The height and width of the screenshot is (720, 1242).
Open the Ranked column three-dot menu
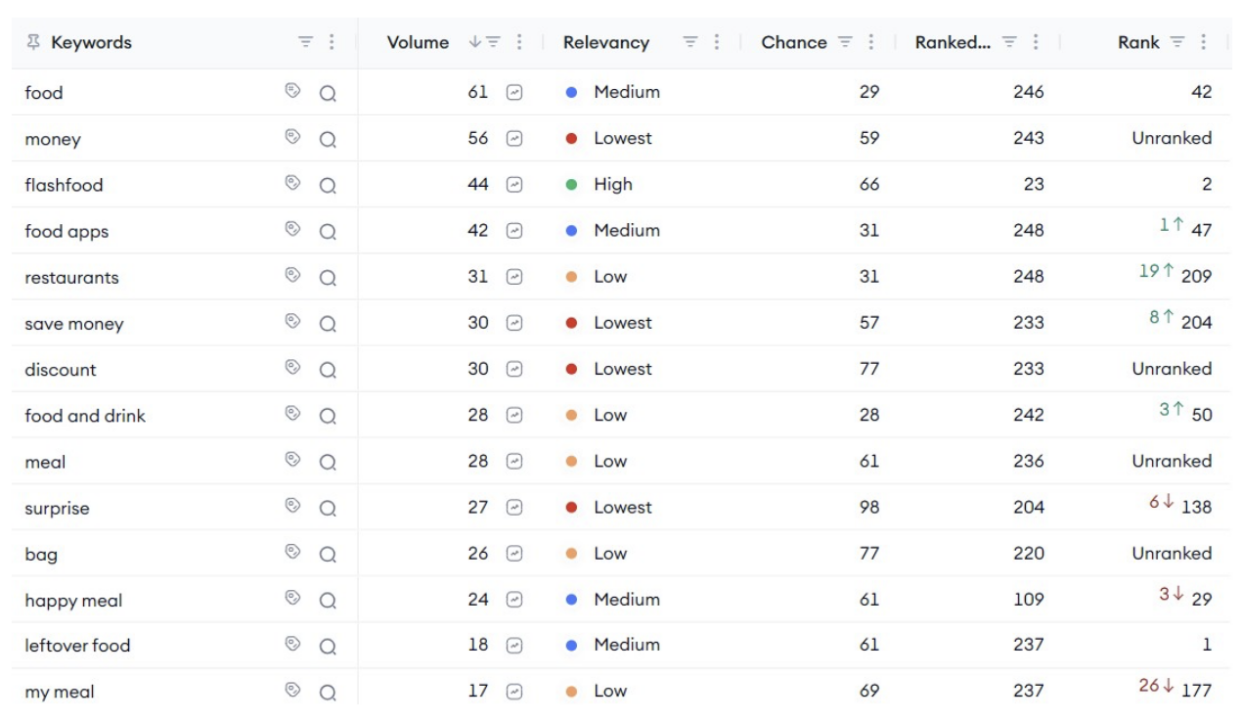(x=1035, y=42)
